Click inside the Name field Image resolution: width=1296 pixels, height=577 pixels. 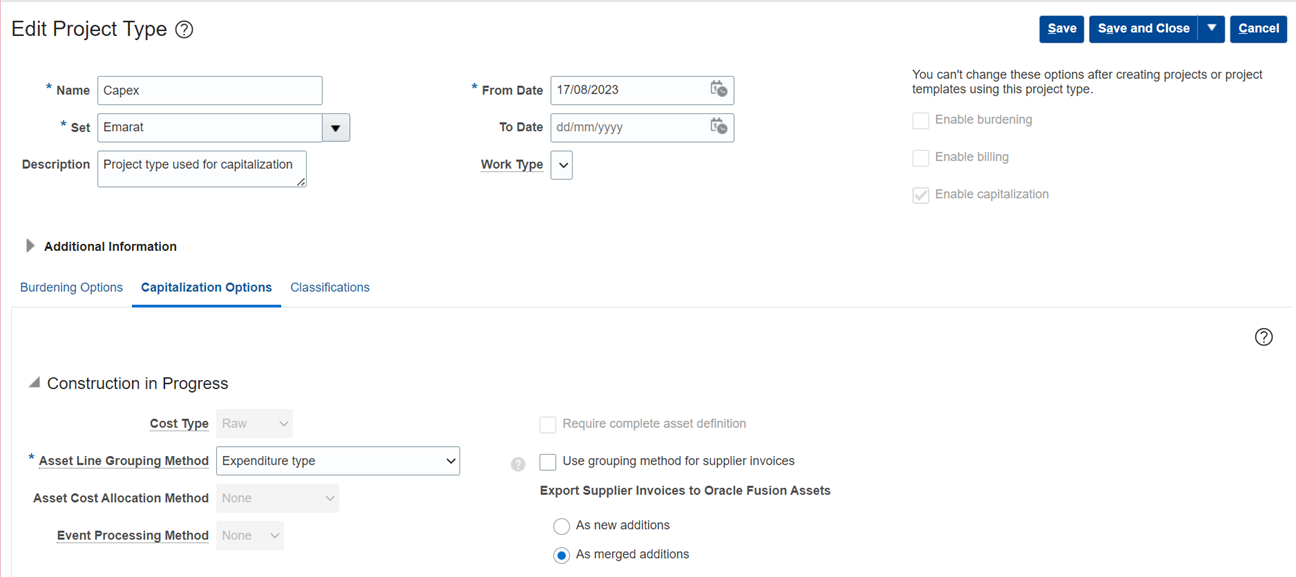pos(209,90)
